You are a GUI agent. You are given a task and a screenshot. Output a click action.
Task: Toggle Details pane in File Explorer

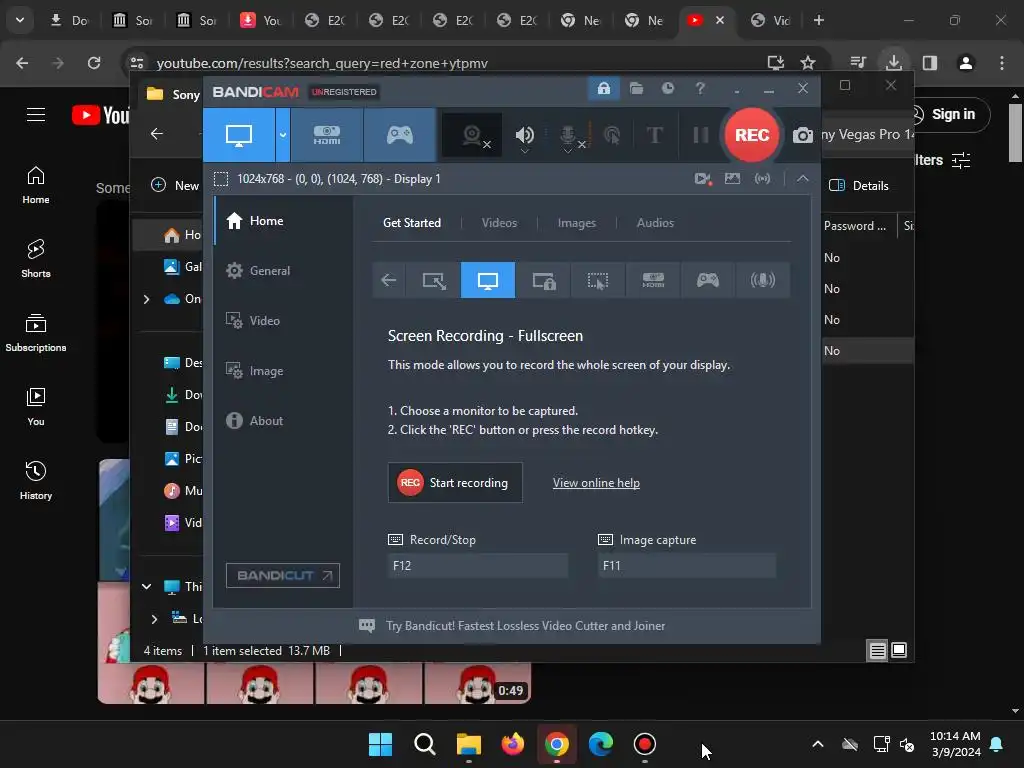coord(858,185)
